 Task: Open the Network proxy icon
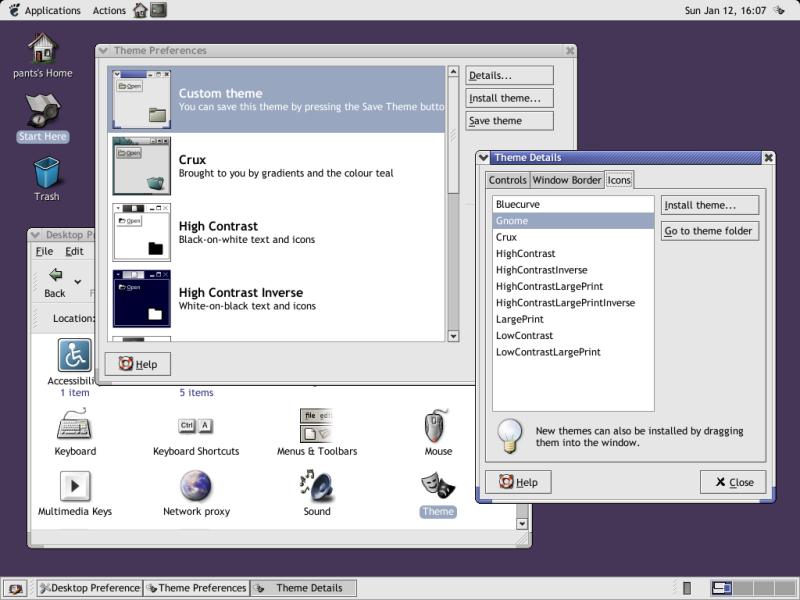coord(196,487)
